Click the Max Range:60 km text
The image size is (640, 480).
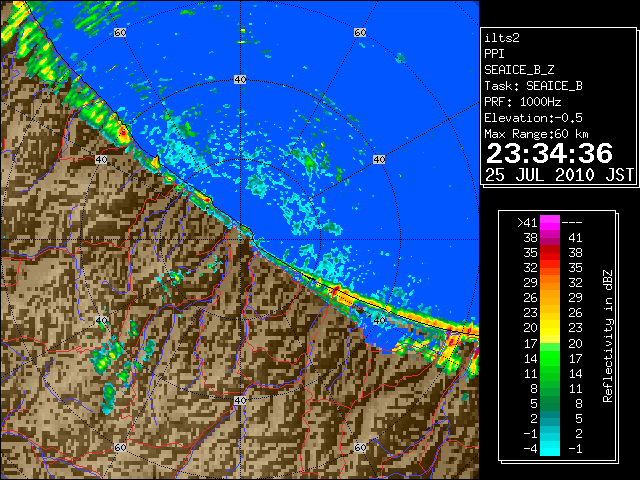[536, 134]
